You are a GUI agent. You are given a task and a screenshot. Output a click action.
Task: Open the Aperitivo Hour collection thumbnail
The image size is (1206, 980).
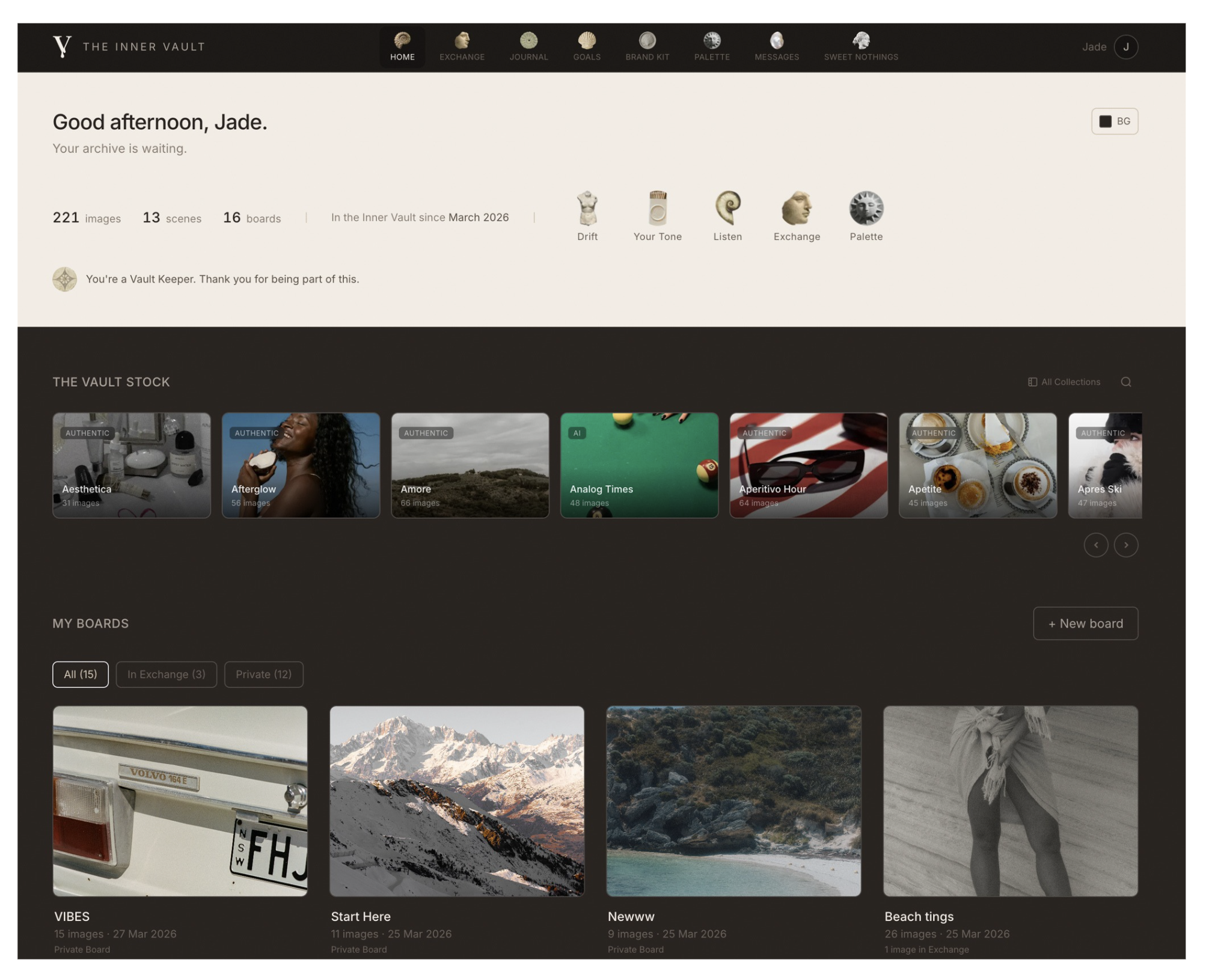pyautogui.click(x=808, y=465)
